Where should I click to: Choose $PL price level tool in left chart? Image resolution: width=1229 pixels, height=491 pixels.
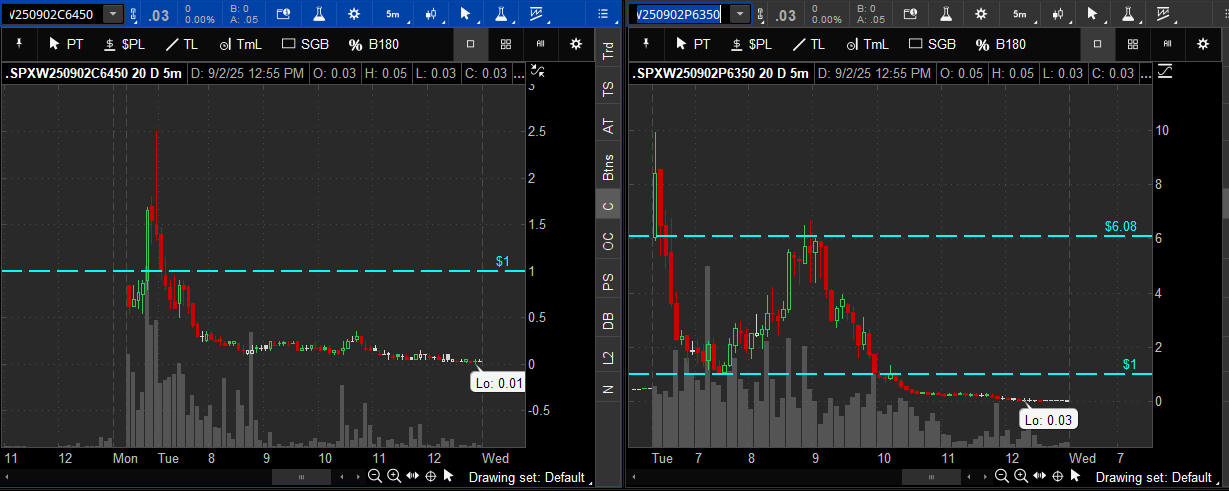(x=125, y=44)
